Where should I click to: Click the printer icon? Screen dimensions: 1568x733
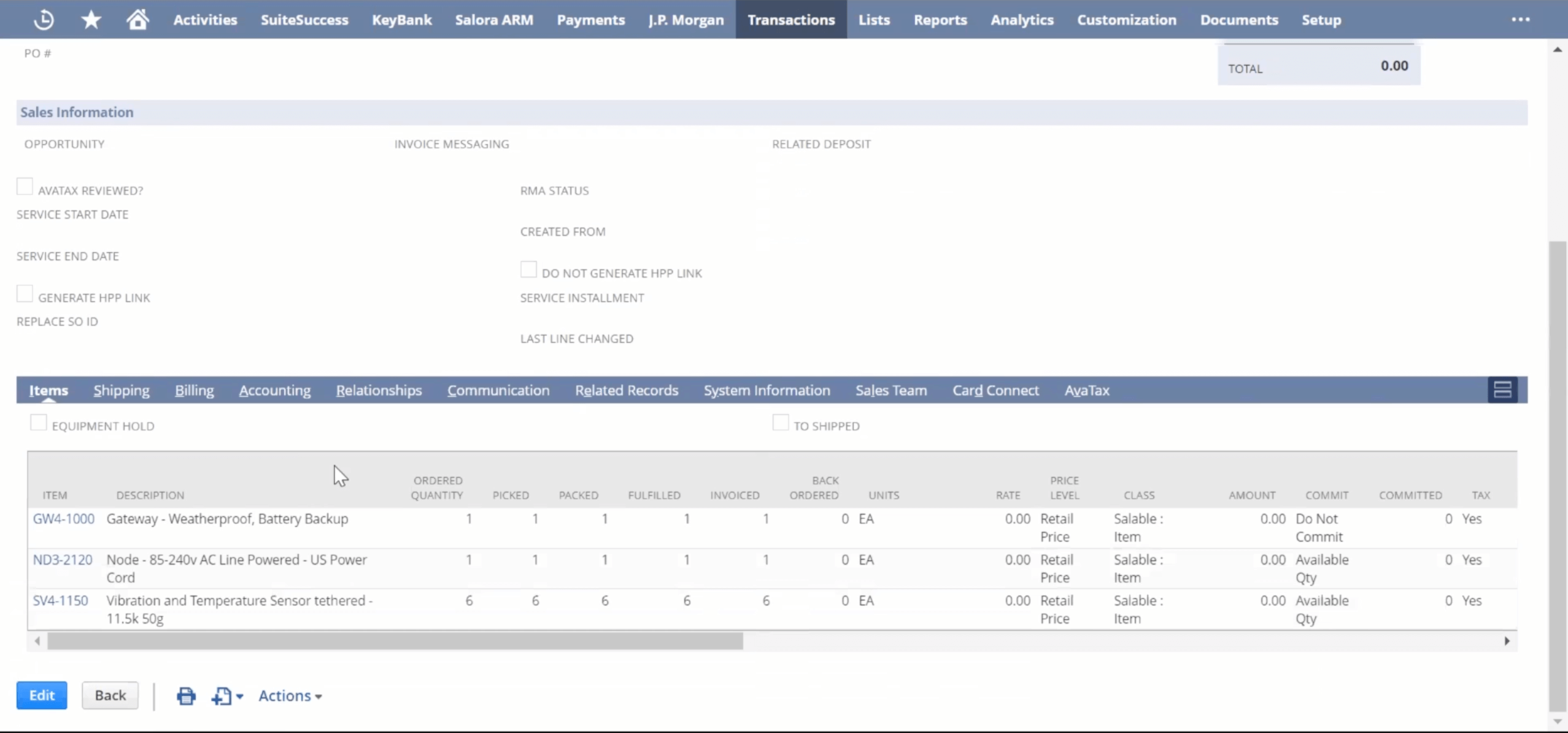point(186,696)
